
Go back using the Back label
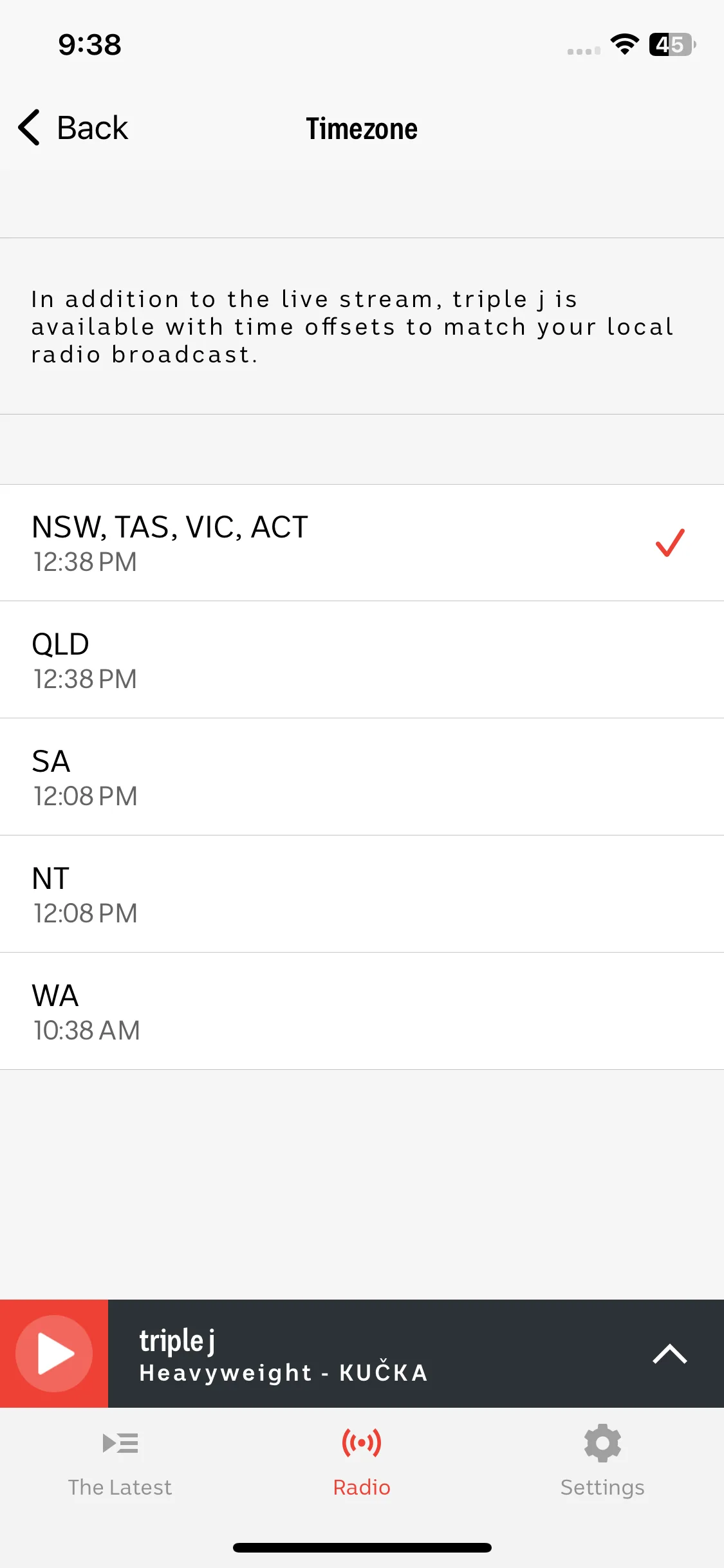point(93,127)
